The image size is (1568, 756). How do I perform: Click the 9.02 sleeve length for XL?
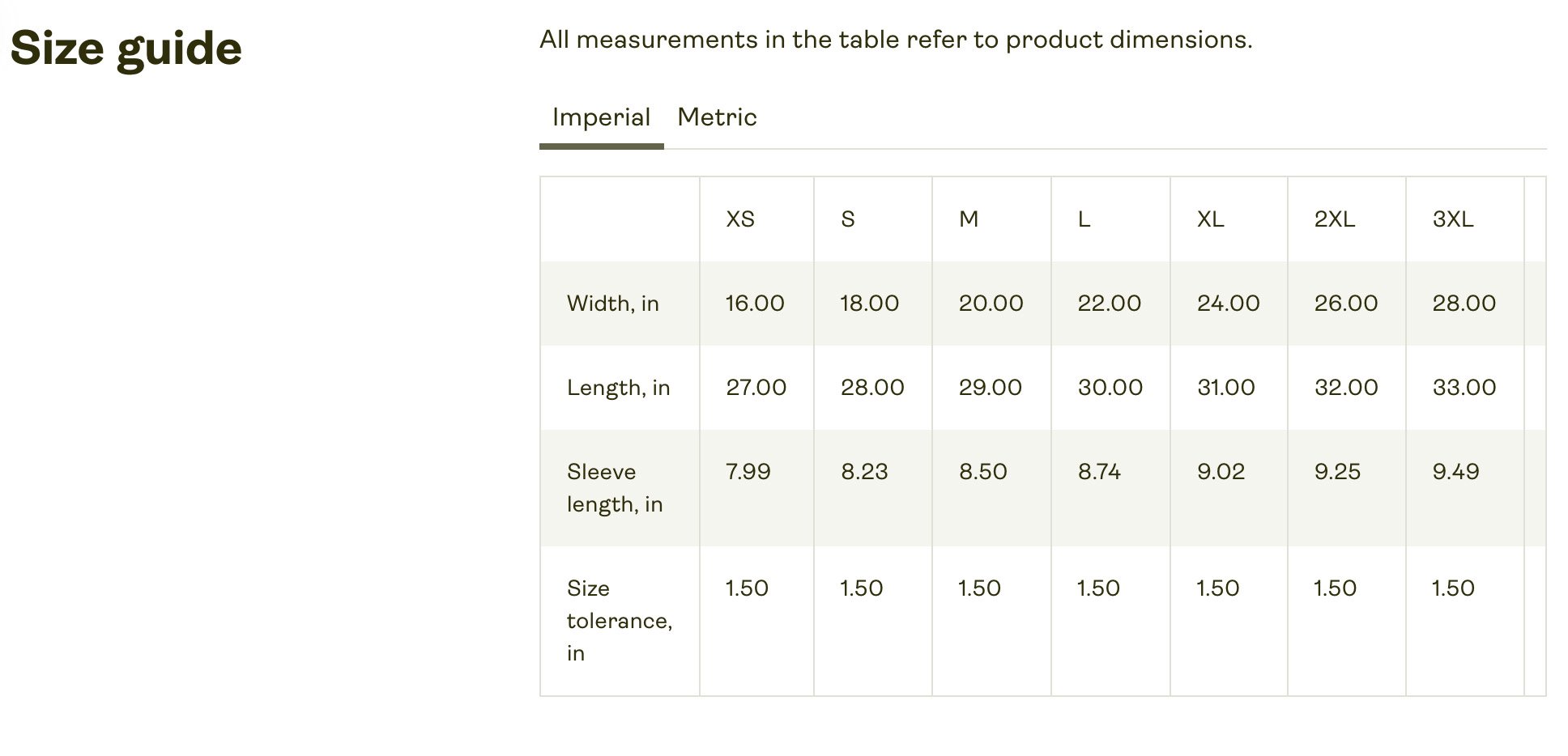coord(1221,472)
